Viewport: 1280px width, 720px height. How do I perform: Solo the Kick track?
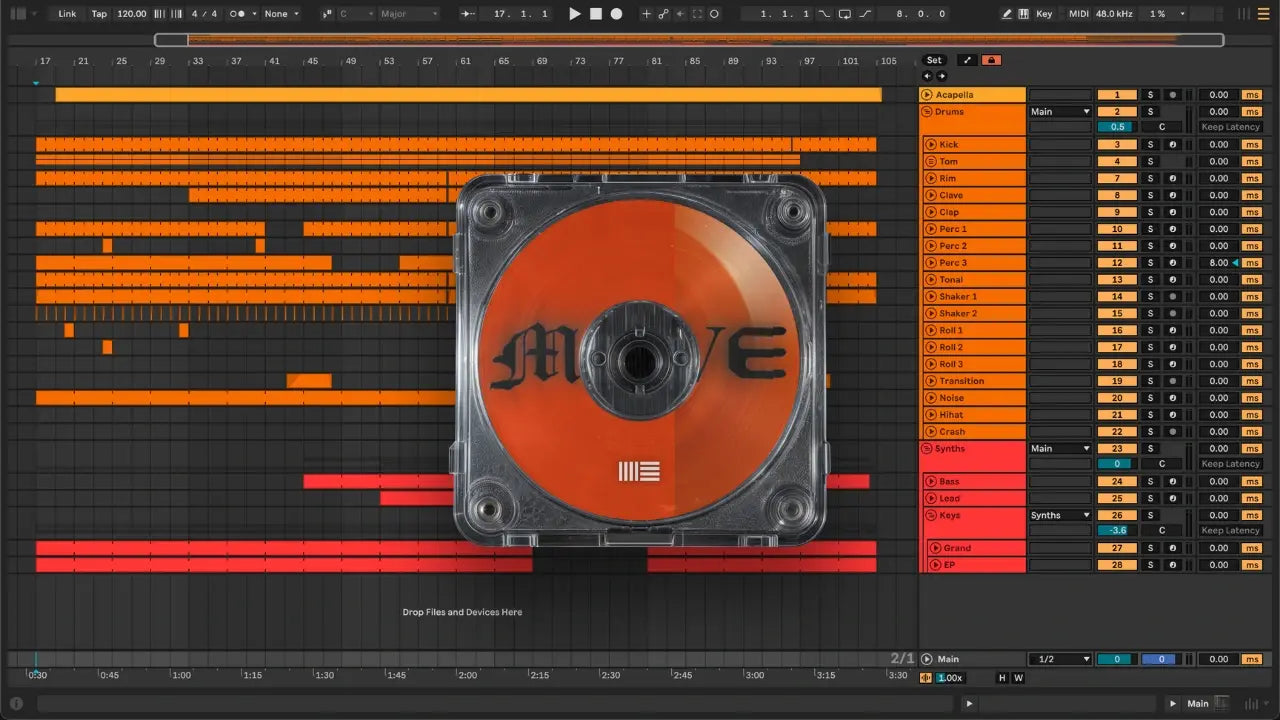pos(1150,145)
